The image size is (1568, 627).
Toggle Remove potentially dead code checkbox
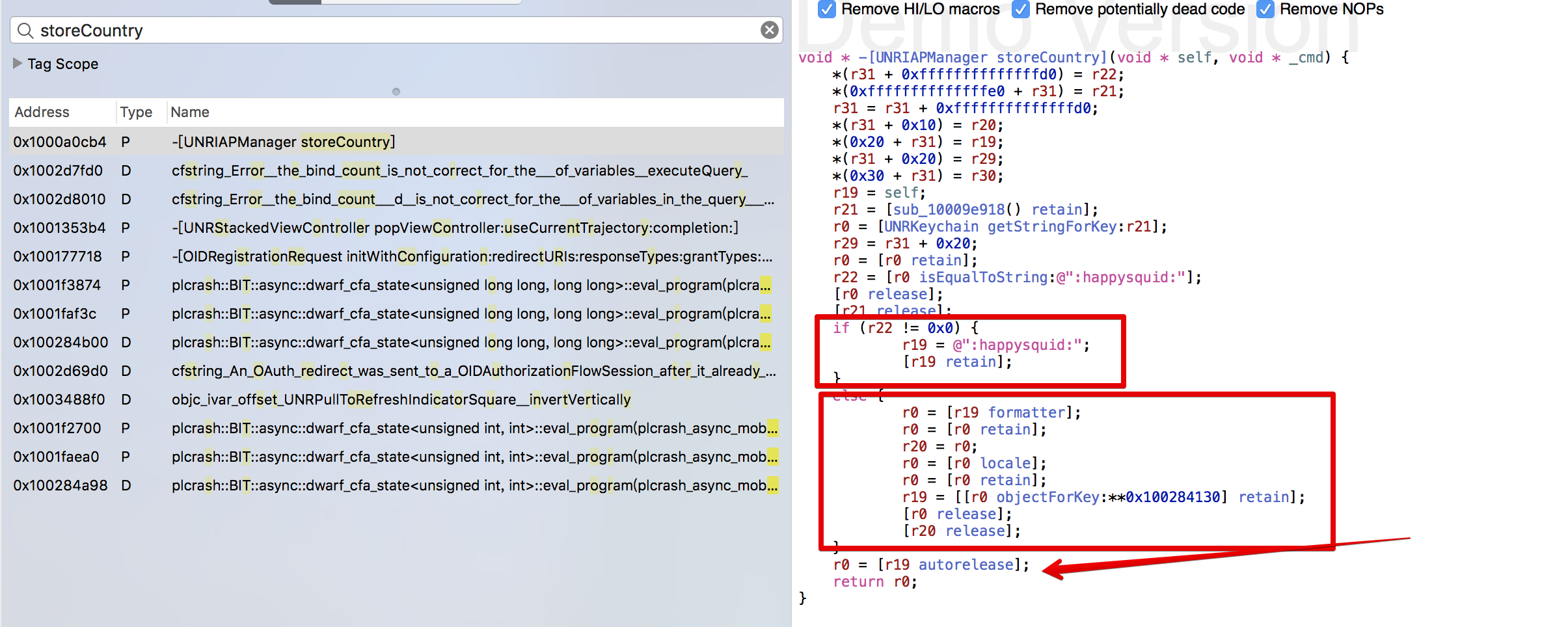(1020, 9)
